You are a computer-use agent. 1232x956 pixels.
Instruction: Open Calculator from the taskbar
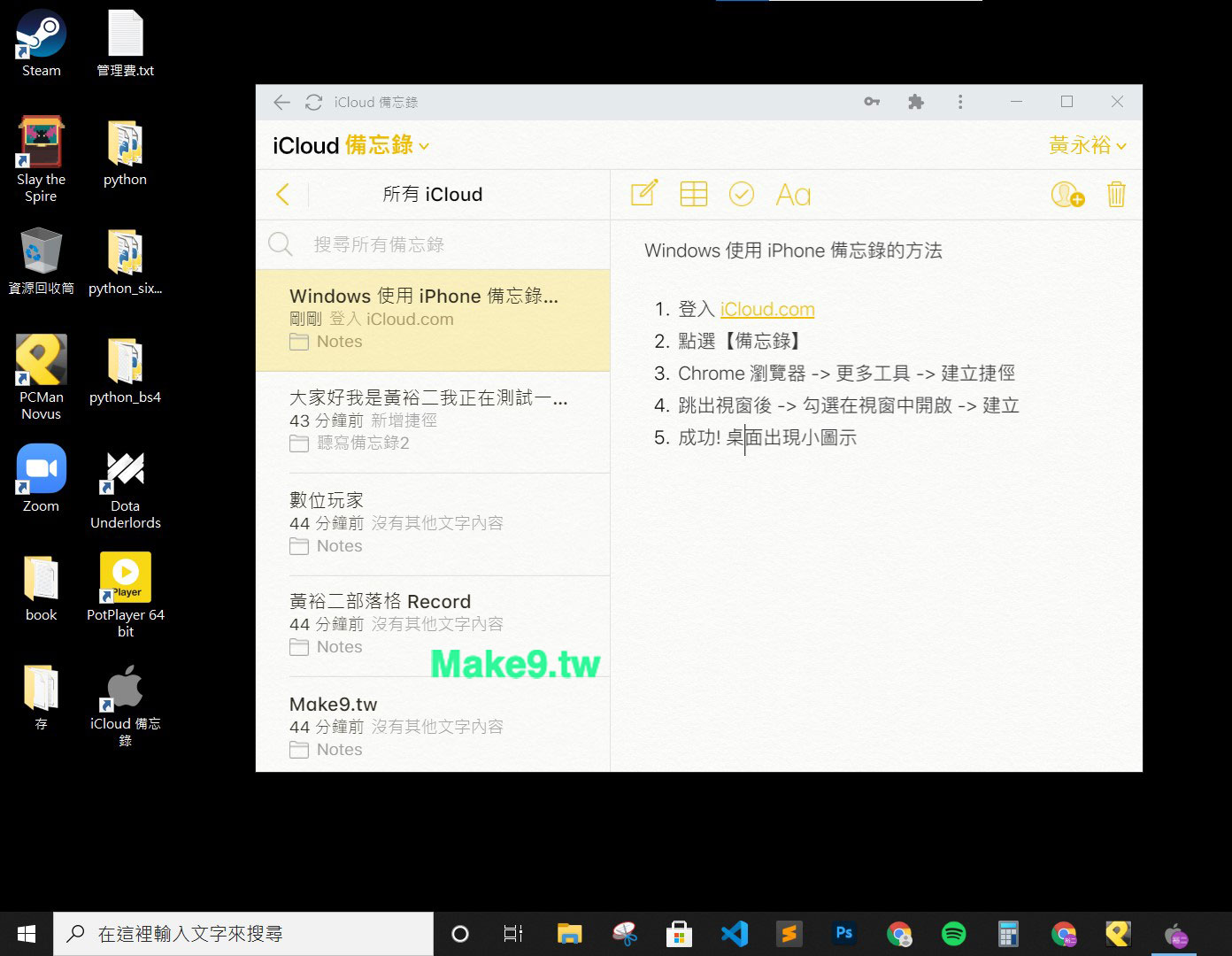[x=1008, y=934]
